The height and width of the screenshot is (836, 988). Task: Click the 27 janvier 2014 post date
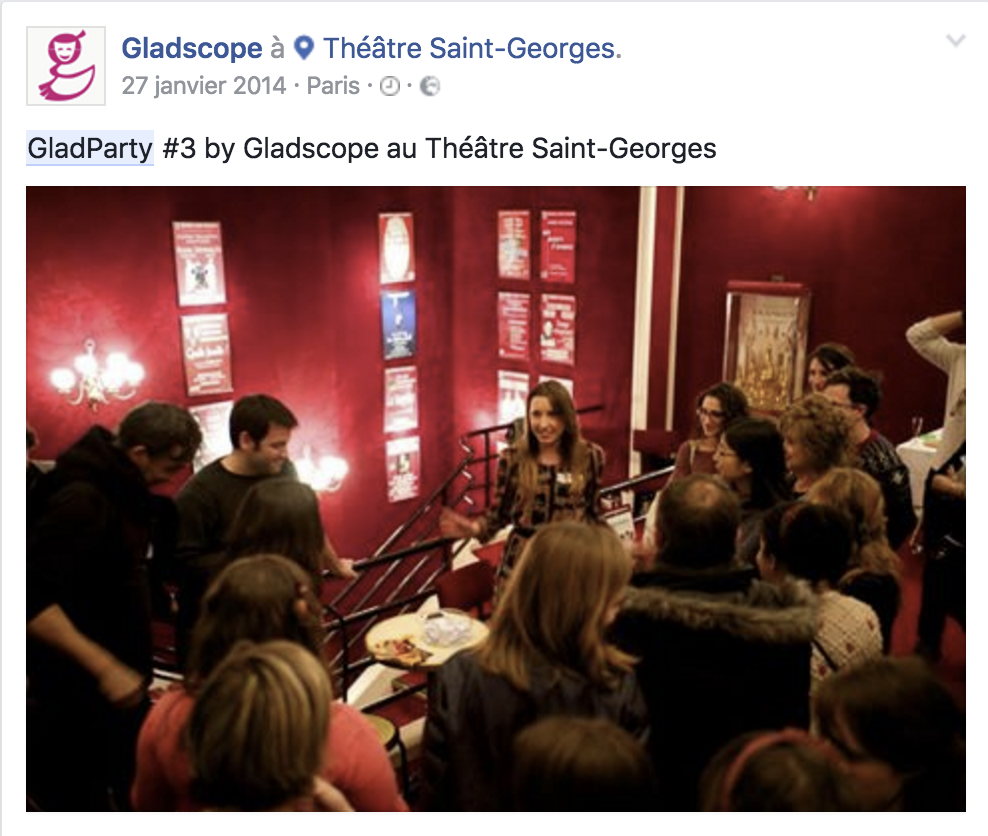pyautogui.click(x=204, y=86)
